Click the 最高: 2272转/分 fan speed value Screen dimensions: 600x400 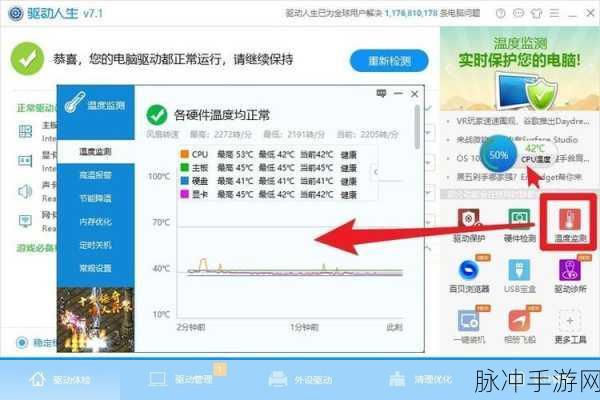(221, 134)
